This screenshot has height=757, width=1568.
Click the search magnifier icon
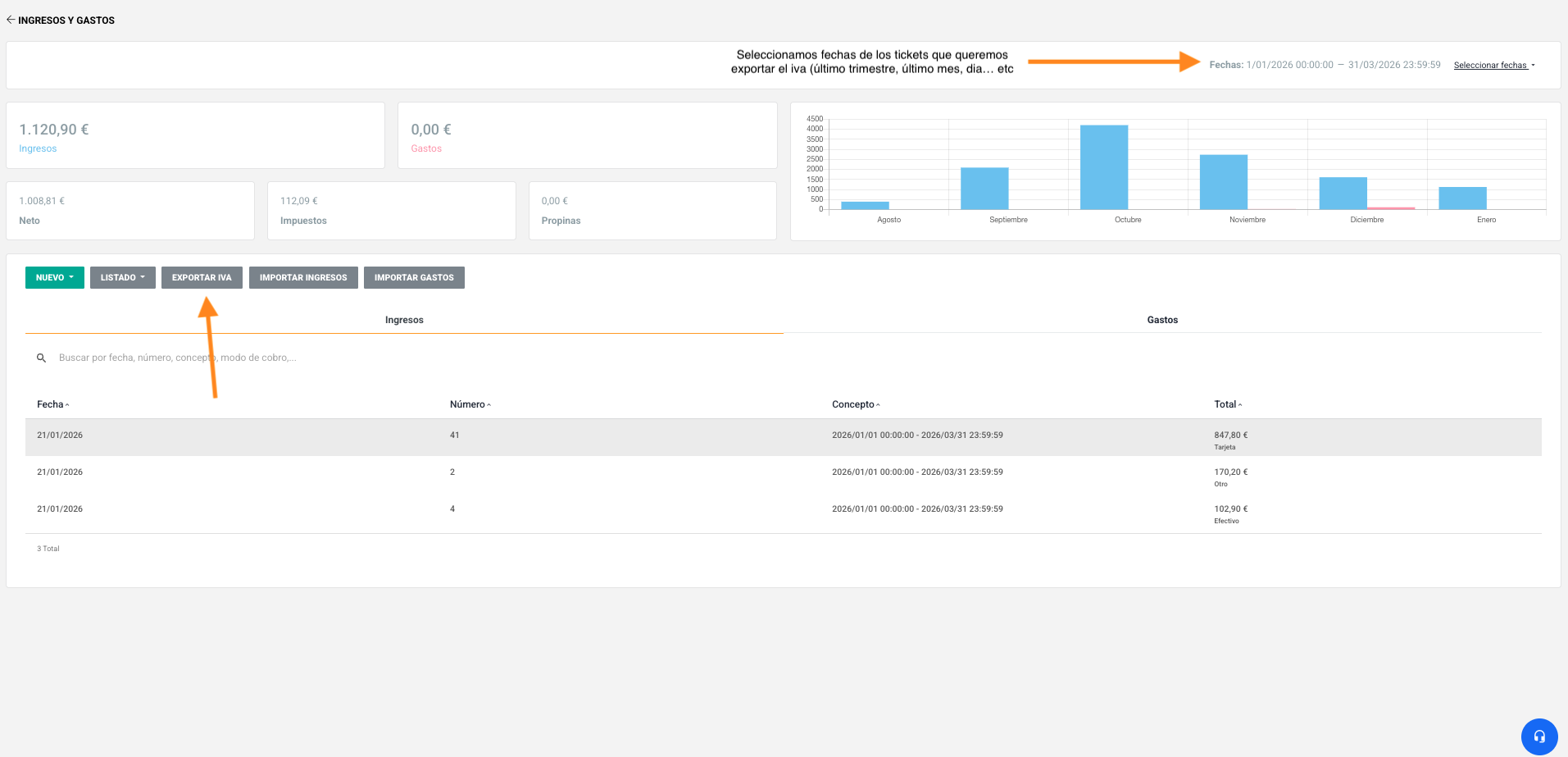(x=41, y=358)
